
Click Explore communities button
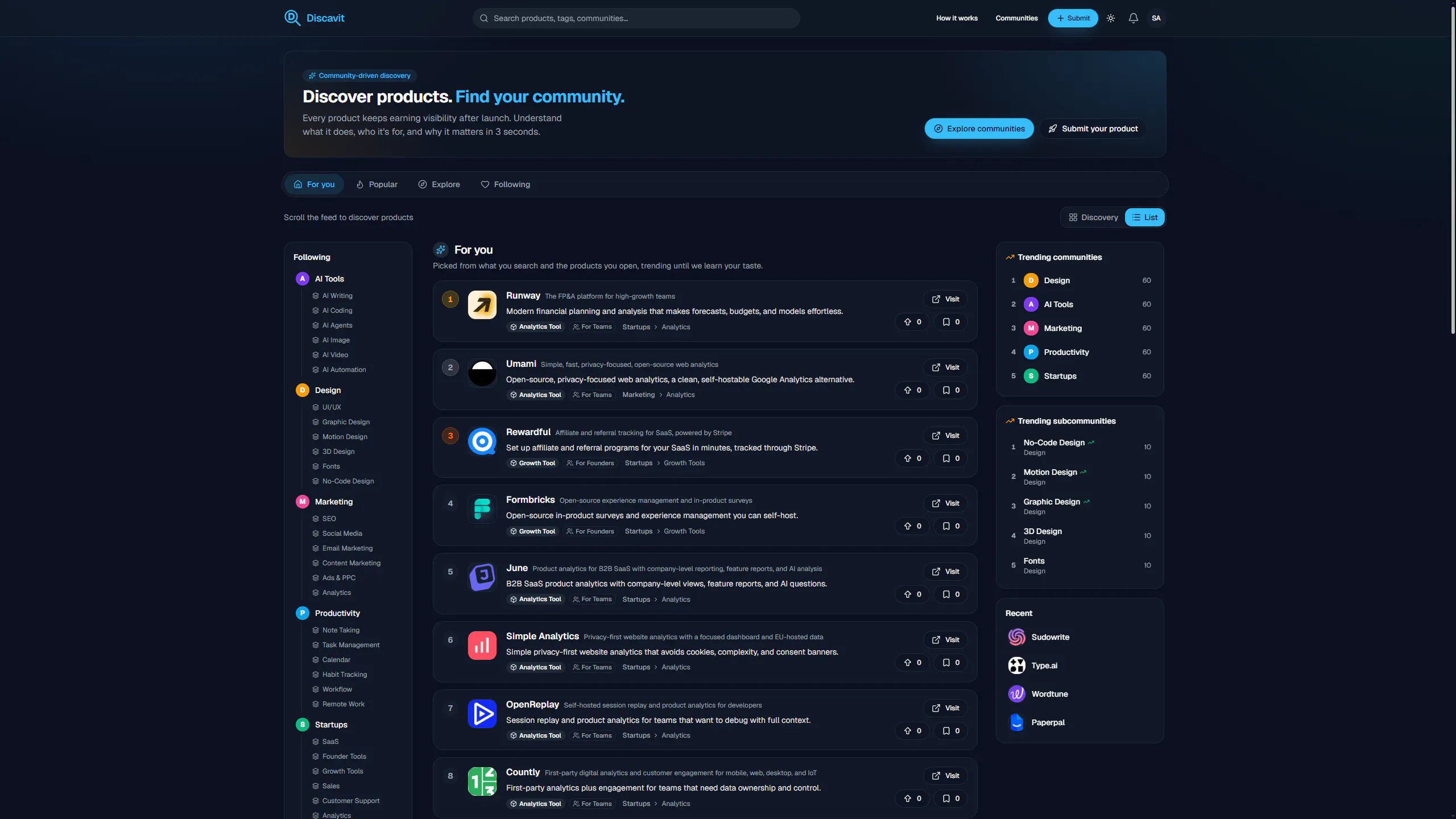click(x=979, y=129)
